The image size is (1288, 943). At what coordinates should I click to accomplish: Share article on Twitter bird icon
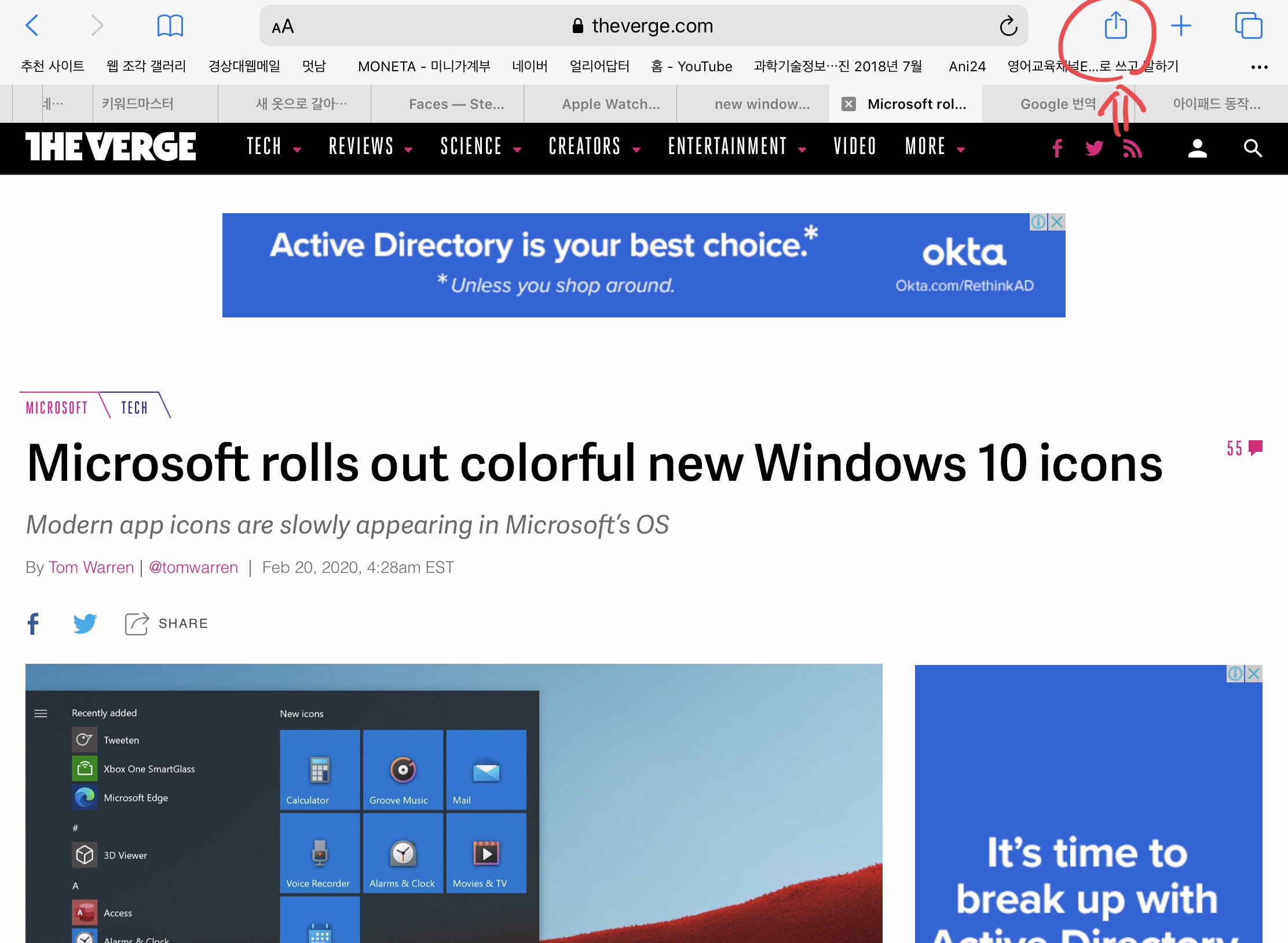coord(85,624)
